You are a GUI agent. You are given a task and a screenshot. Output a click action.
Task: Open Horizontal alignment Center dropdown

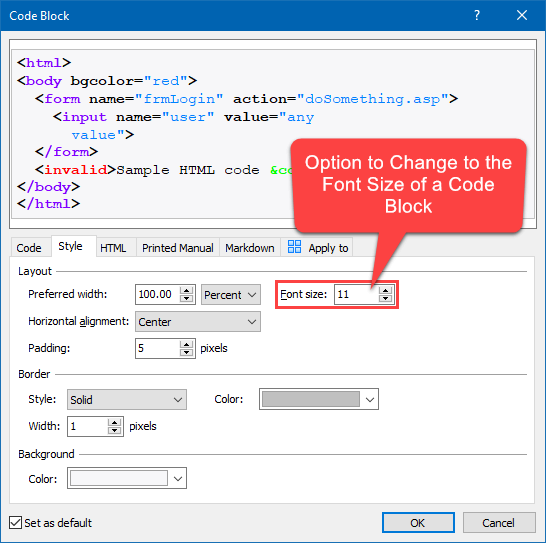[x=198, y=321]
